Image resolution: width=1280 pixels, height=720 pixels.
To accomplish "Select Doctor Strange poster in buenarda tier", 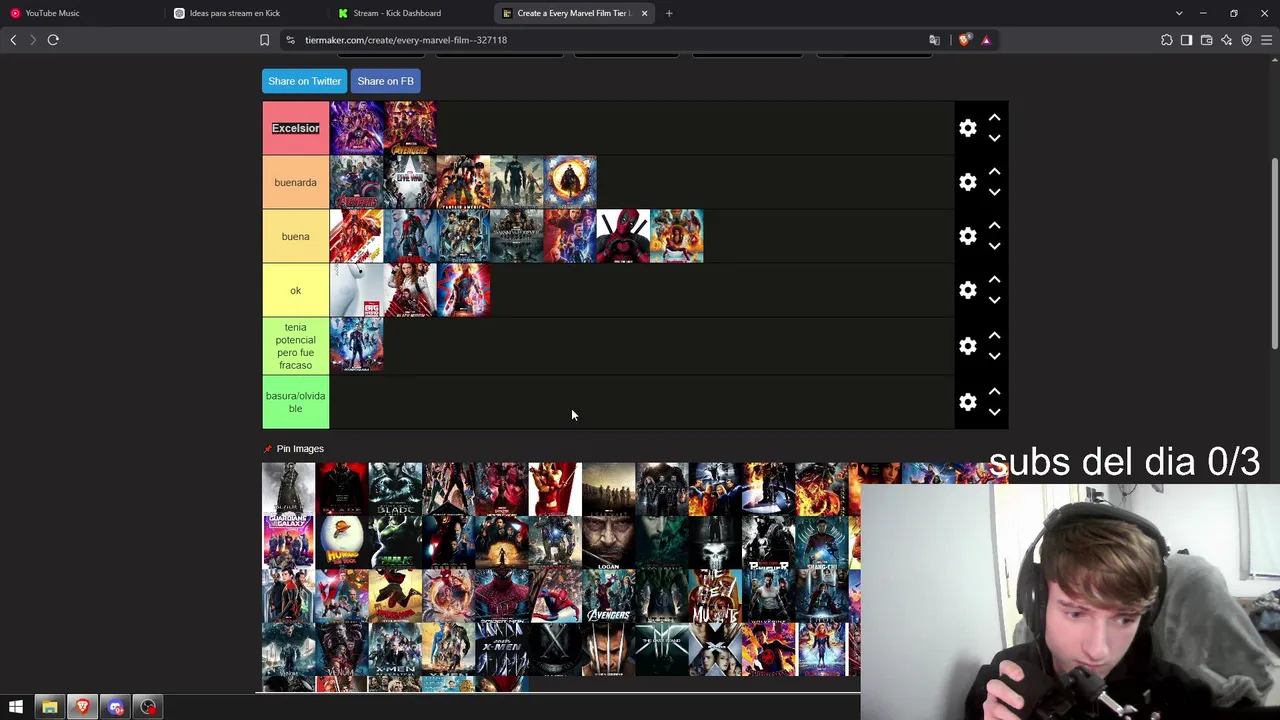I will 570,182.
